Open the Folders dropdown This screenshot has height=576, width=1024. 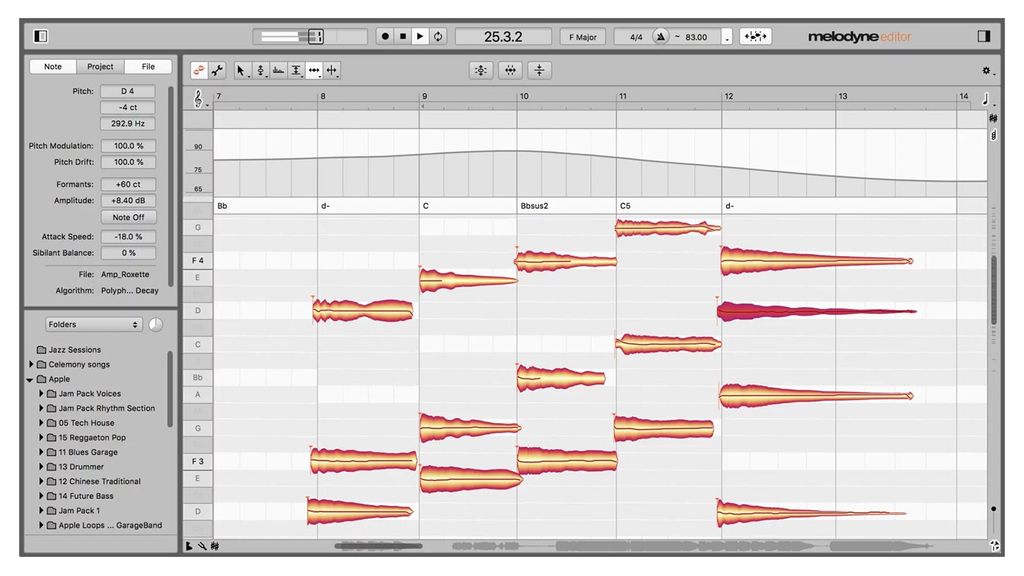pos(93,324)
